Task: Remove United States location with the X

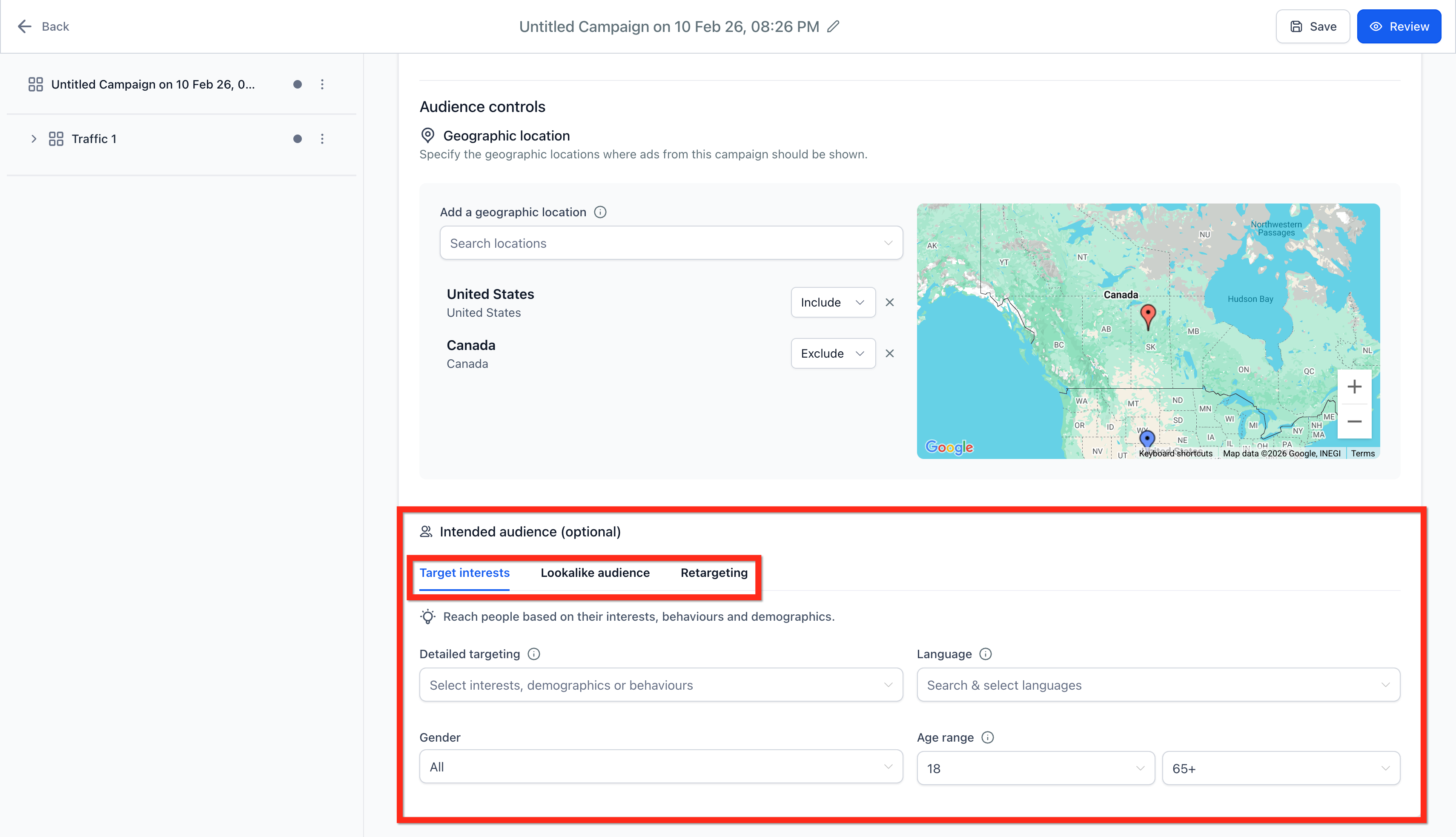Action: pyautogui.click(x=889, y=302)
